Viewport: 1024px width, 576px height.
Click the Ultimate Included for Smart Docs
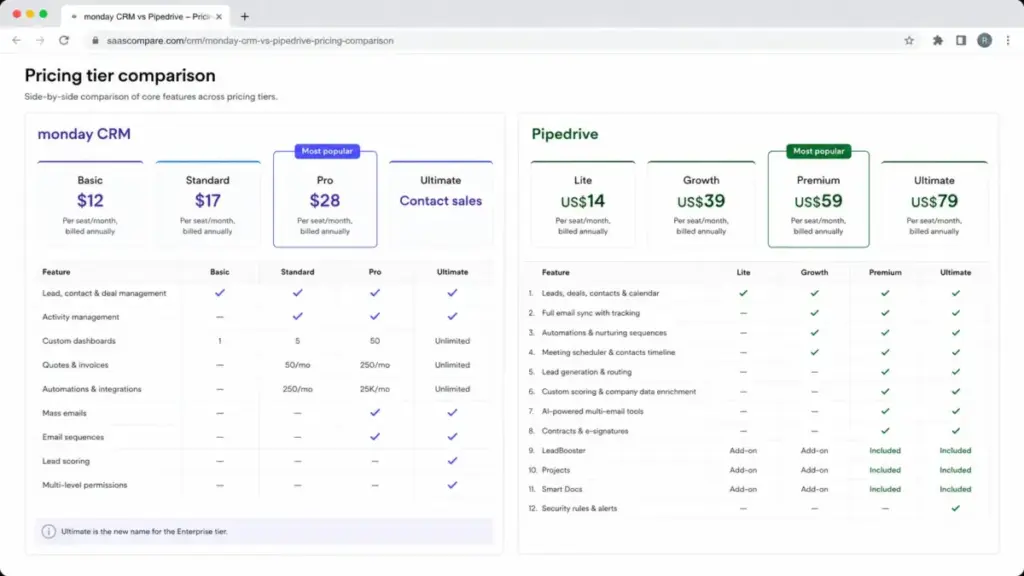(x=955, y=489)
